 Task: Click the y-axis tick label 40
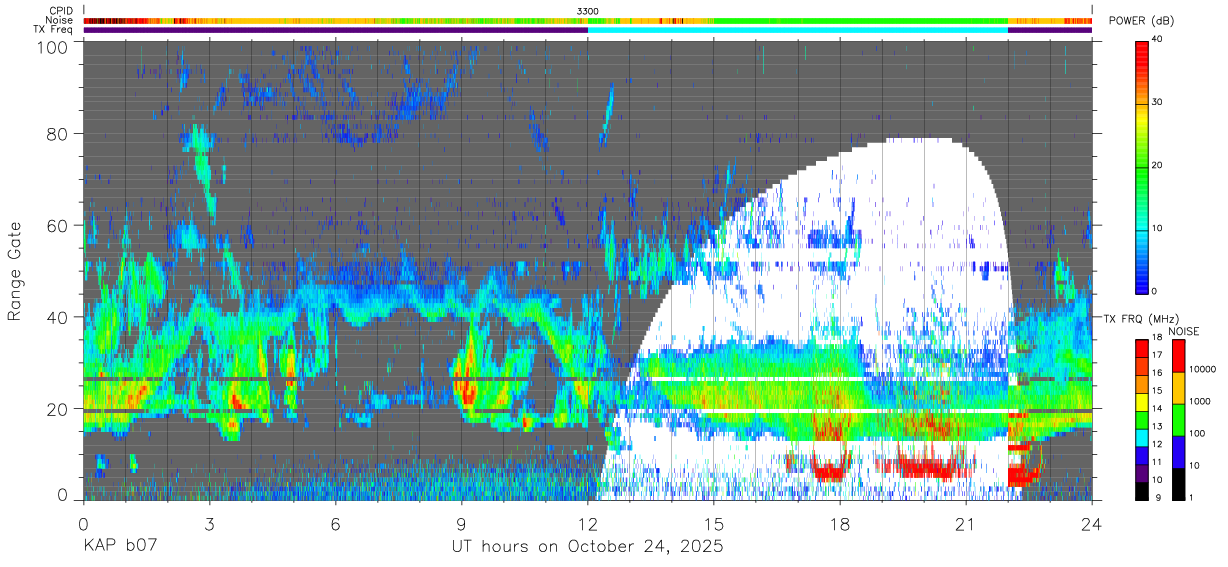click(x=58, y=317)
